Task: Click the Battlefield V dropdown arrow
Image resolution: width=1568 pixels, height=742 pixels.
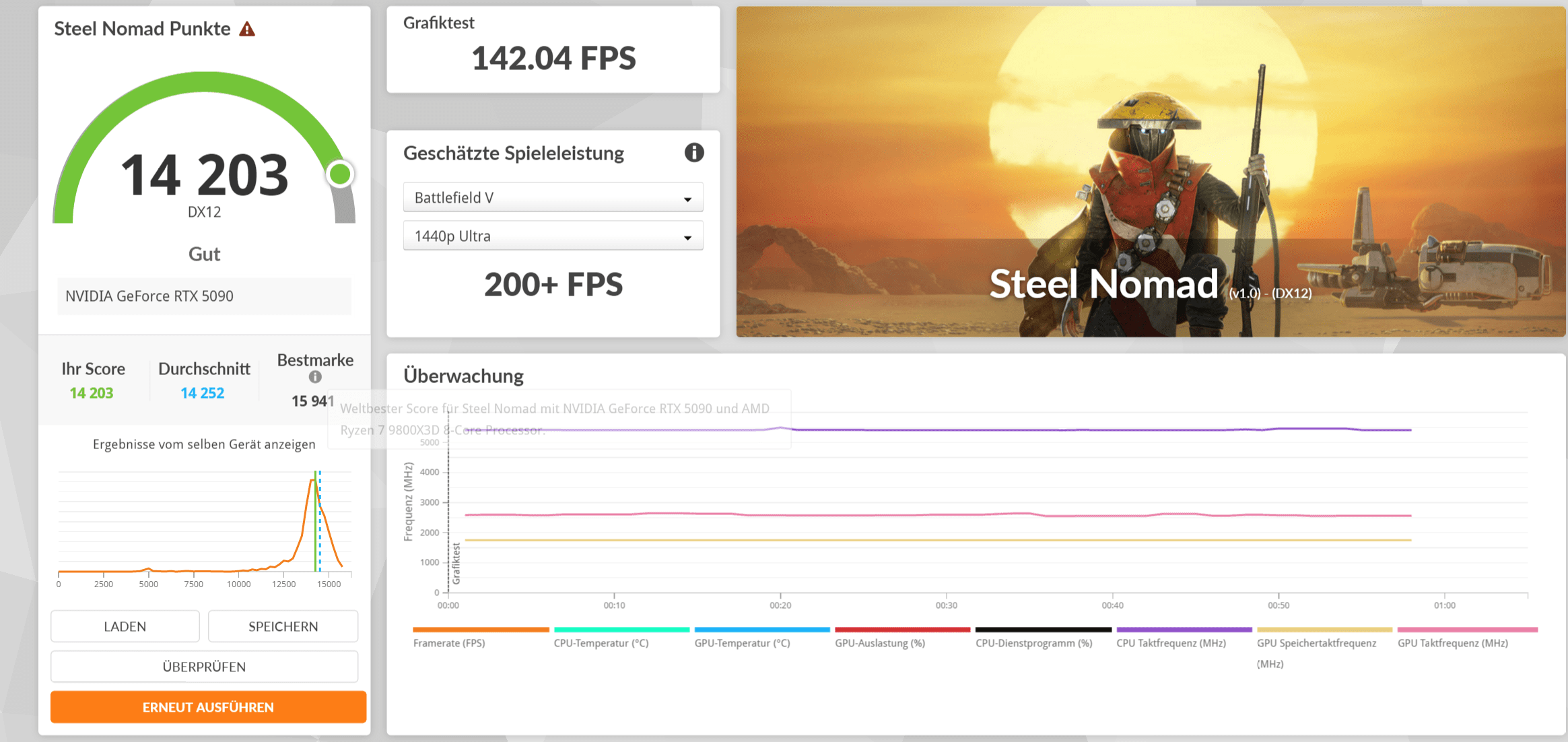Action: [x=687, y=199]
